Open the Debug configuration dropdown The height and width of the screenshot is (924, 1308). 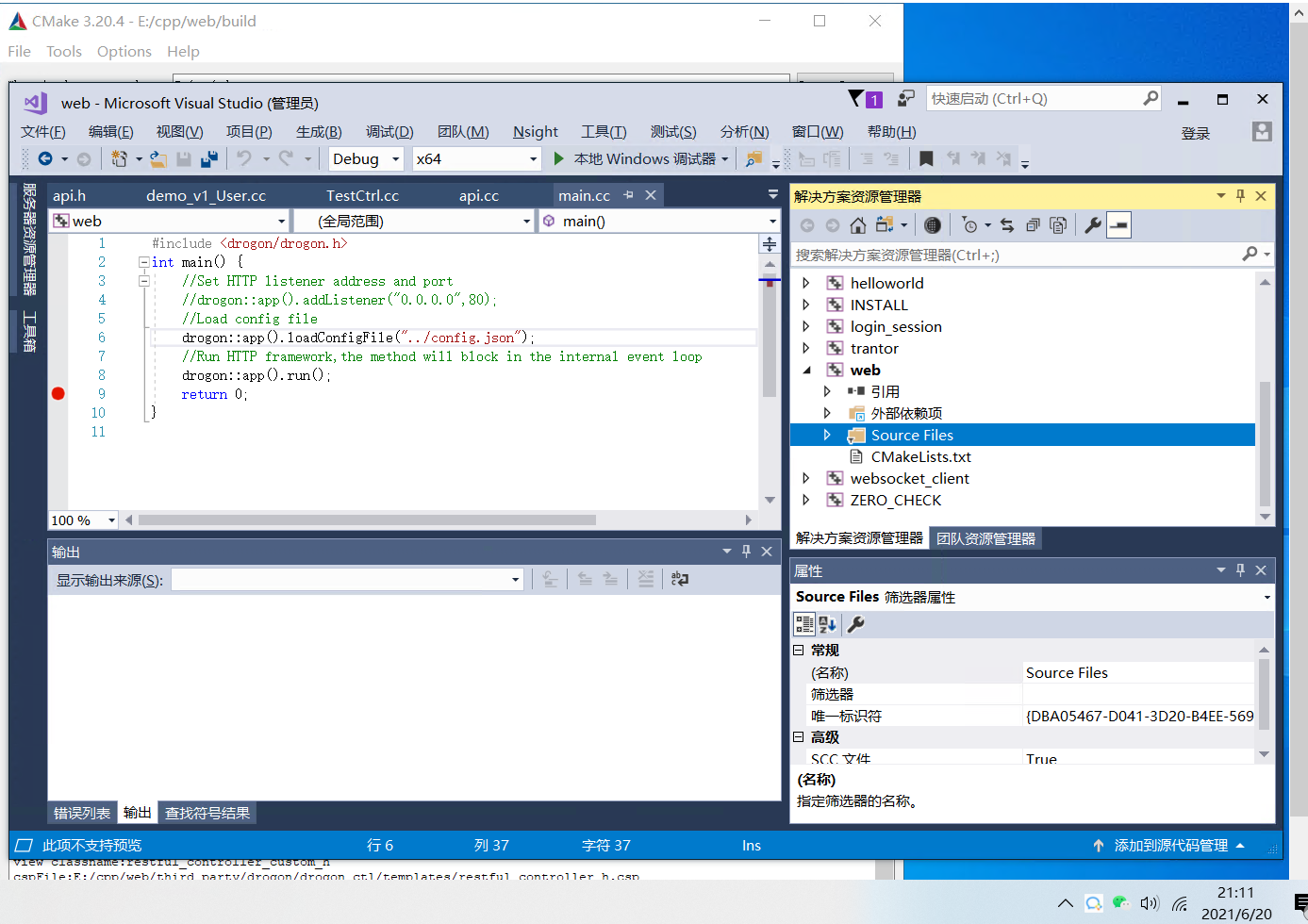pos(396,158)
